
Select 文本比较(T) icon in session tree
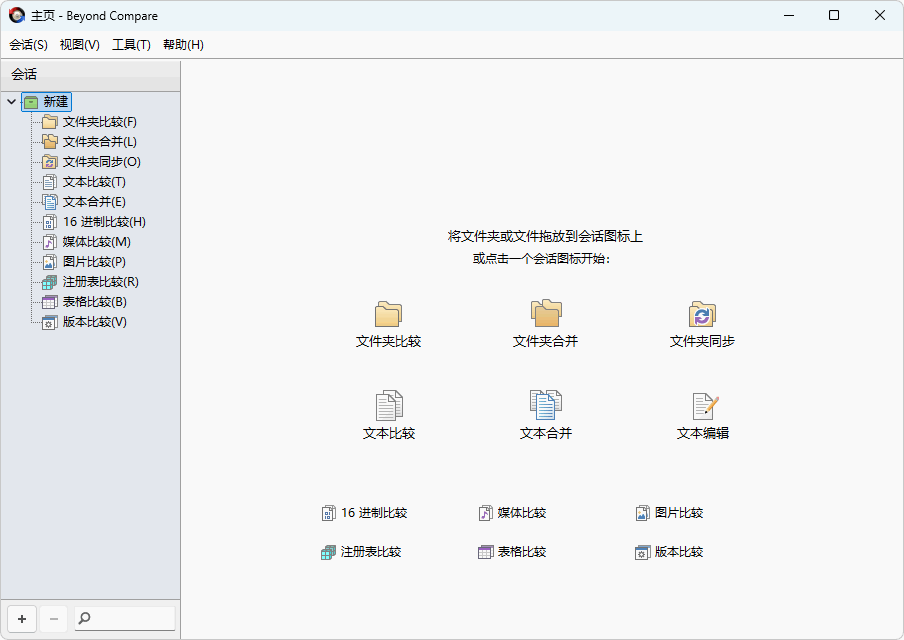tap(50, 182)
